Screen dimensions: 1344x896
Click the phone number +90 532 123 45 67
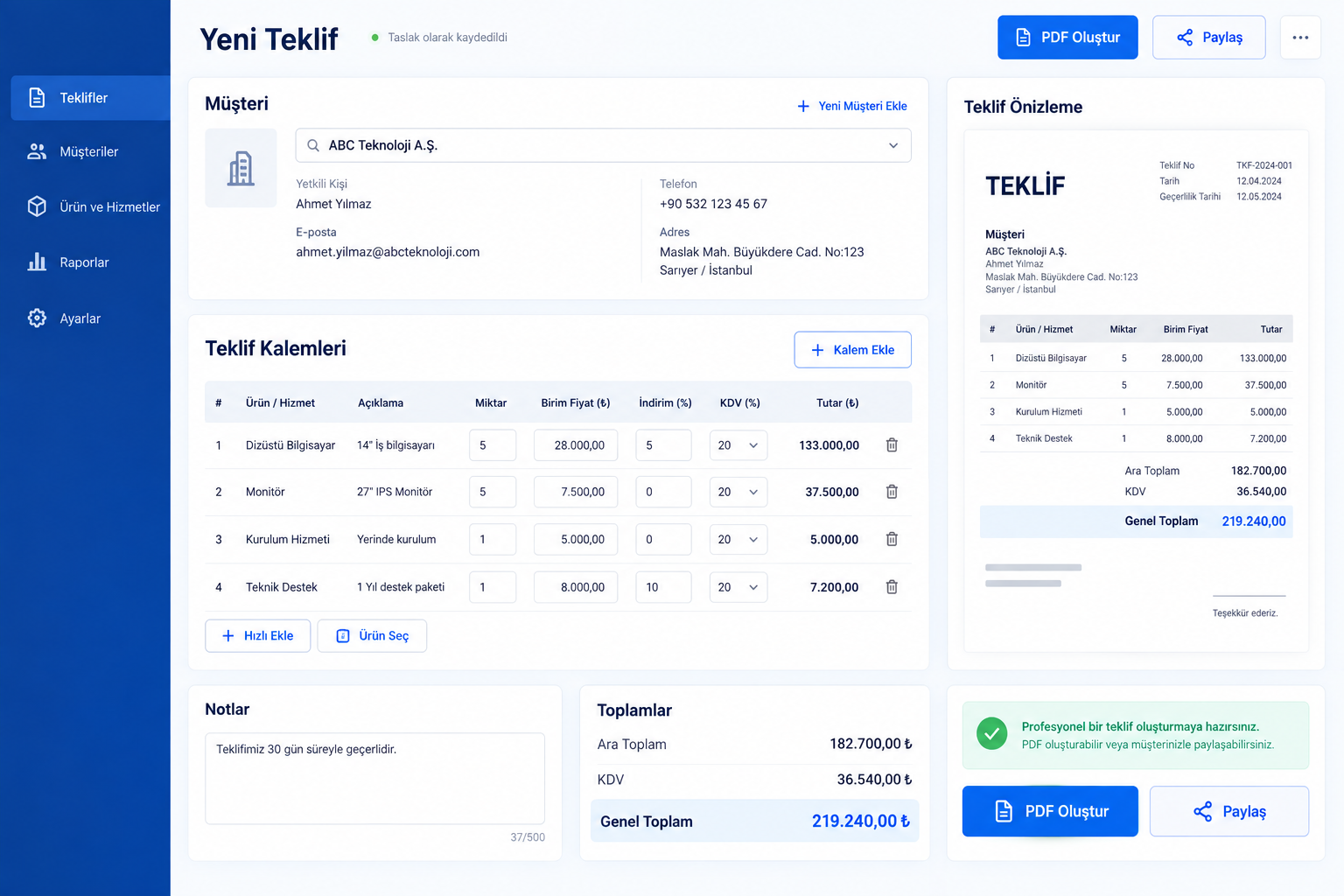pos(713,204)
